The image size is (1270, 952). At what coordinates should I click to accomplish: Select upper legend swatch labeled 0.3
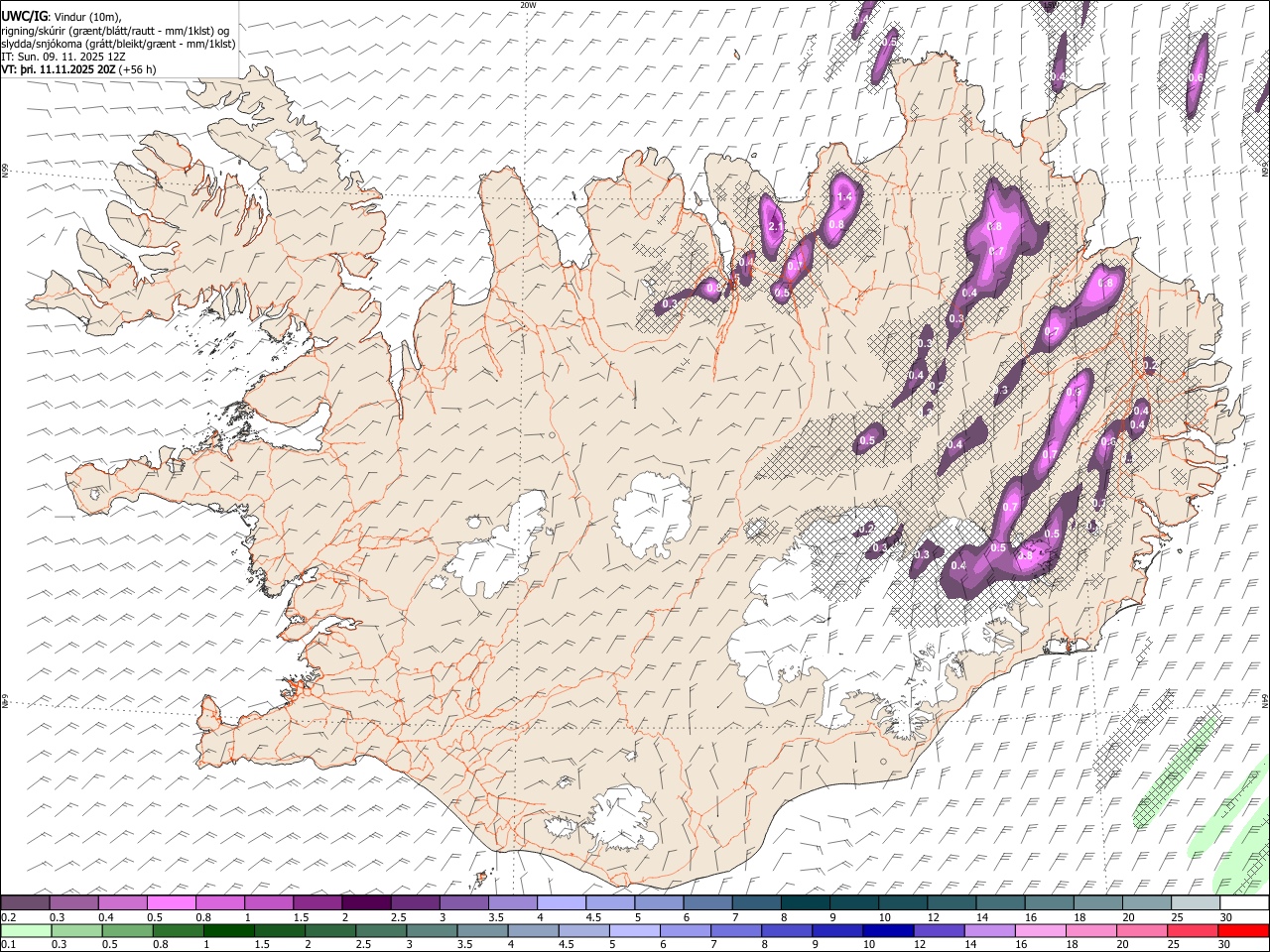74,902
